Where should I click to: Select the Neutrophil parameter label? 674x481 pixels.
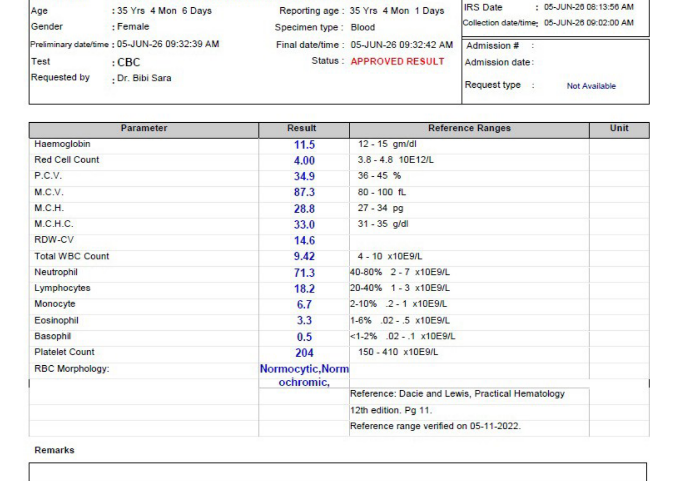(x=56, y=272)
